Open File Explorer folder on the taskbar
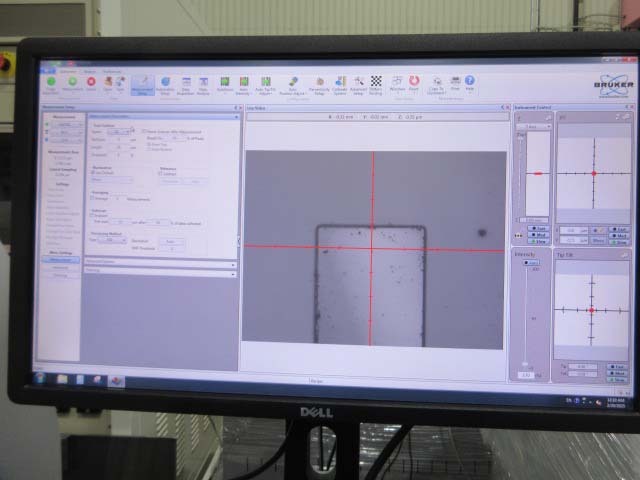Image resolution: width=640 pixels, height=480 pixels. pyautogui.click(x=62, y=379)
